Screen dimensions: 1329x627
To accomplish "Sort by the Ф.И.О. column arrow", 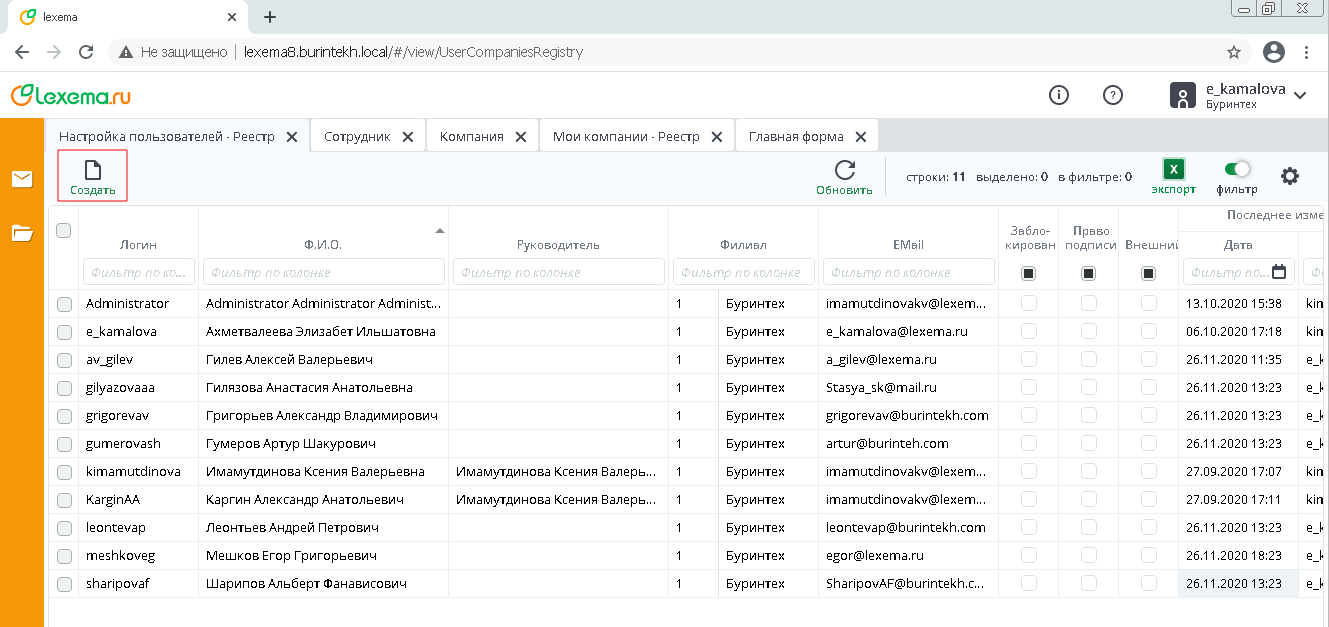I will tap(439, 231).
